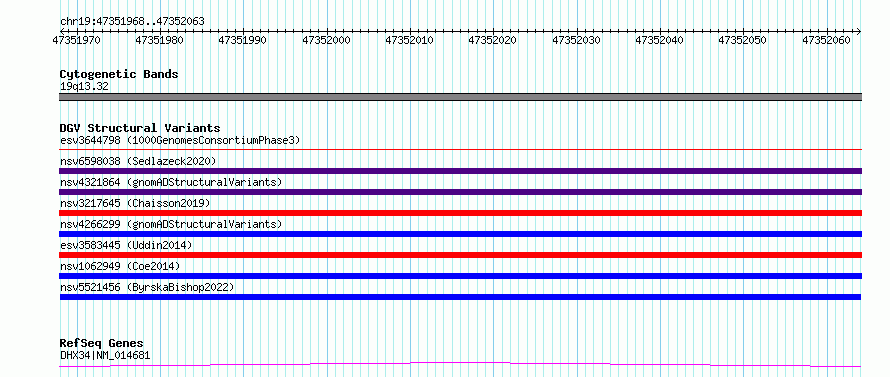Click the gray 19q13.32 cytoband bar

460,97
